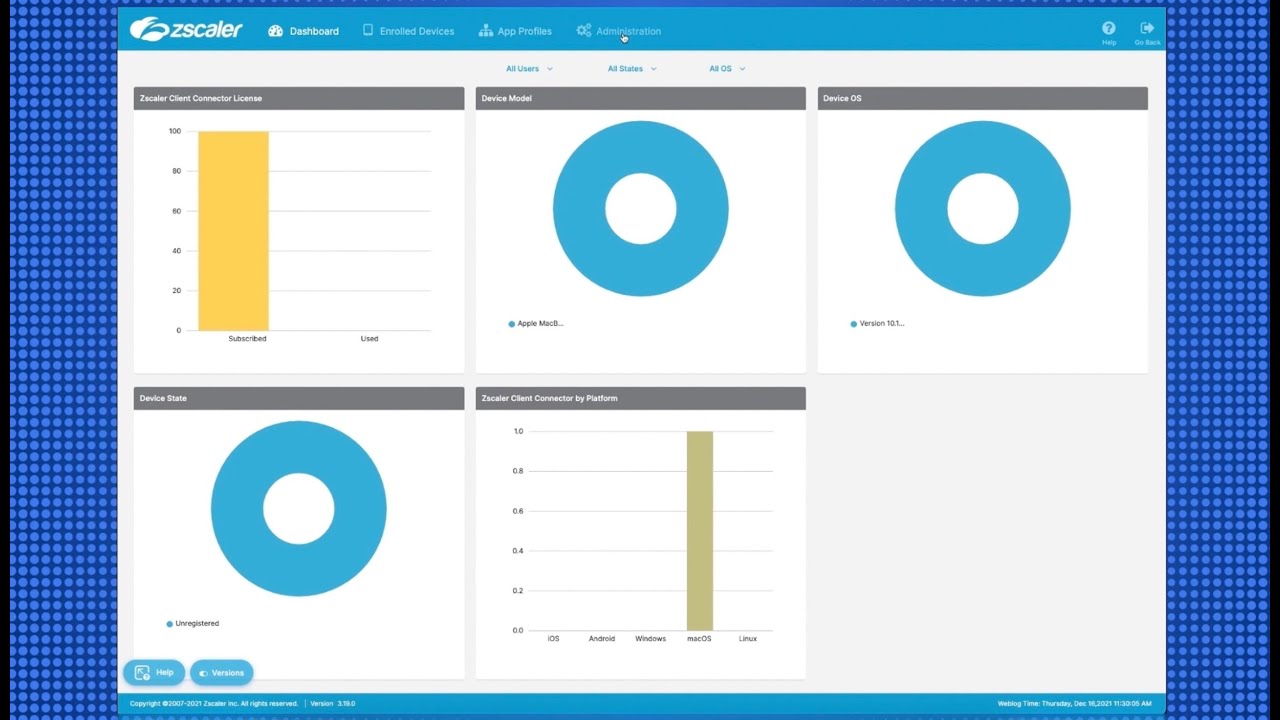Open the App Profiles tab
1280x720 pixels.
click(515, 31)
